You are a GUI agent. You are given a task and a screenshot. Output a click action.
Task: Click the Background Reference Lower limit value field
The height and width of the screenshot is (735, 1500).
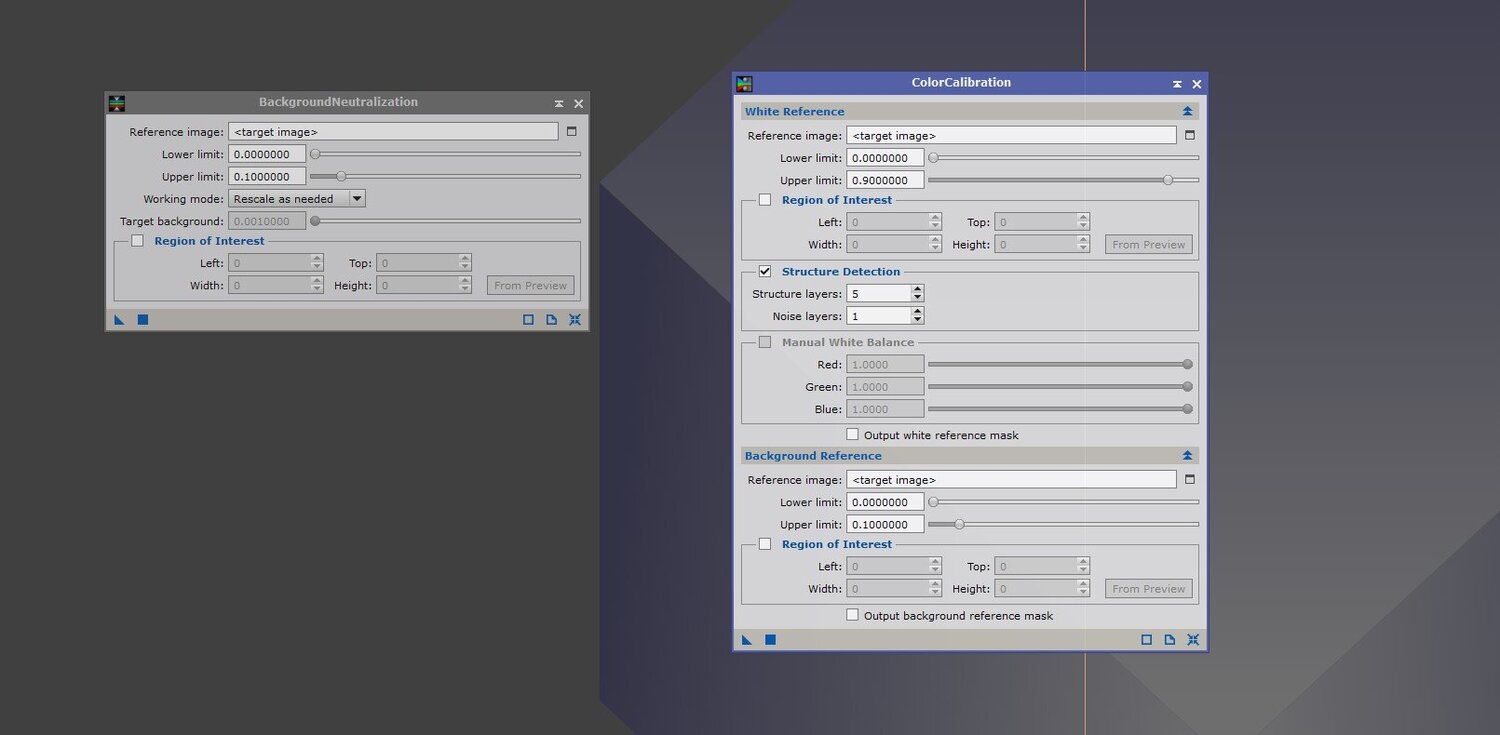[885, 502]
